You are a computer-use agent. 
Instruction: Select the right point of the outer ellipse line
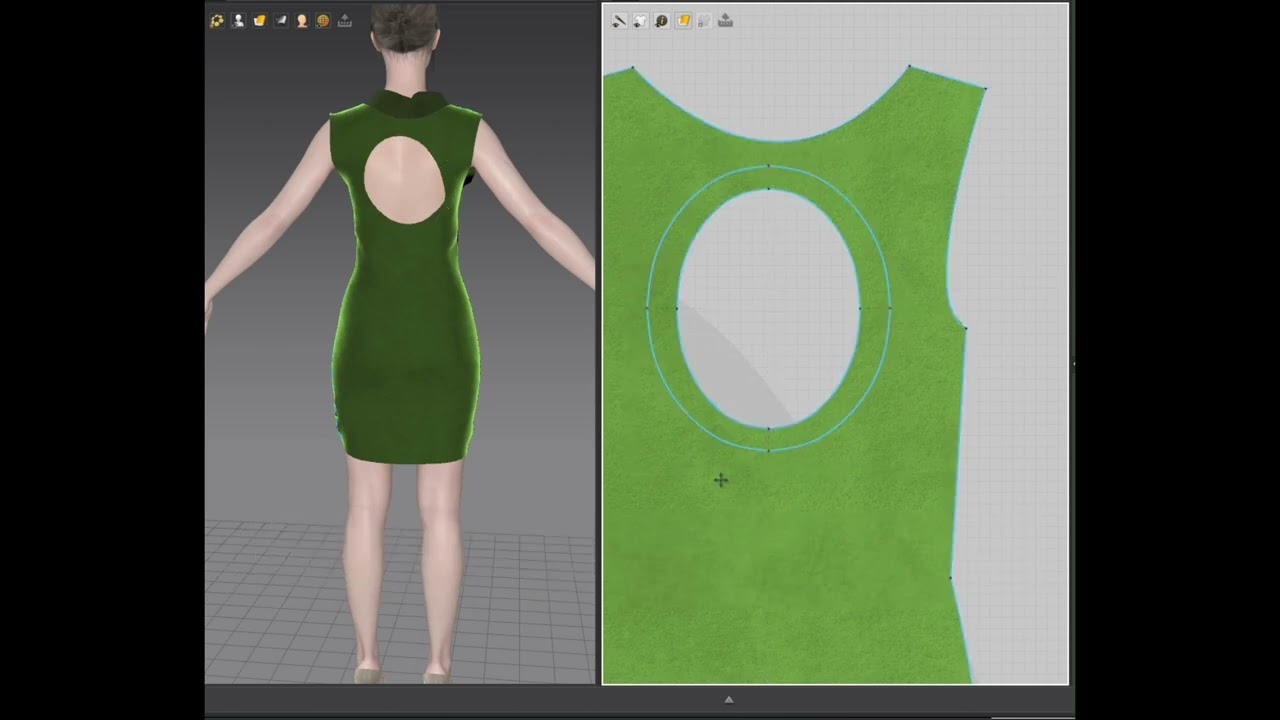pos(890,308)
